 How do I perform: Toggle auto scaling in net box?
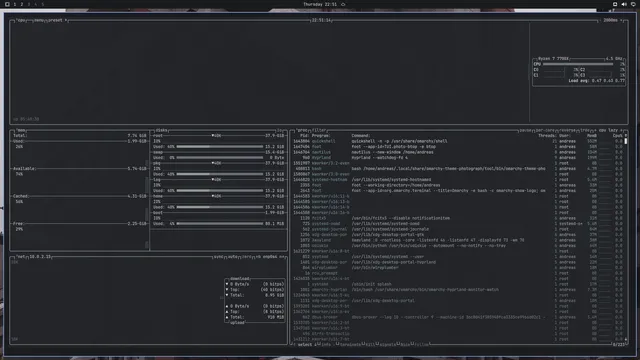coord(233,257)
